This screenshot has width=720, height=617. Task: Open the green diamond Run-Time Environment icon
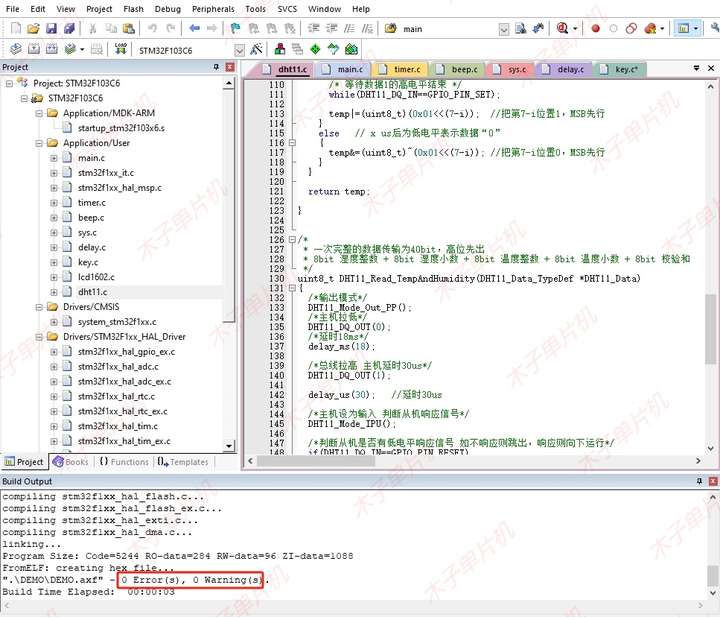(315, 49)
